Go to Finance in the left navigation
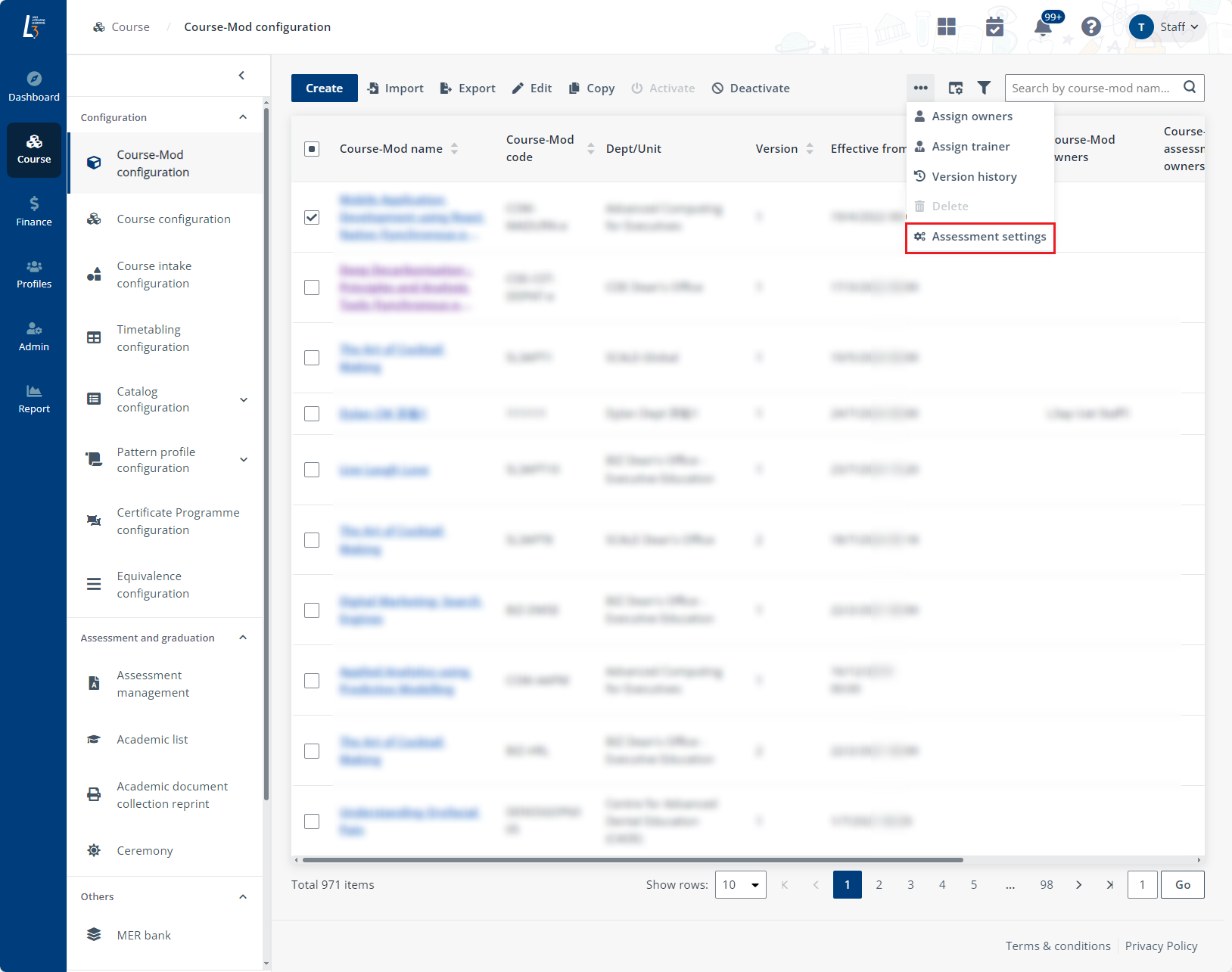The height and width of the screenshot is (972, 1232). (x=34, y=211)
